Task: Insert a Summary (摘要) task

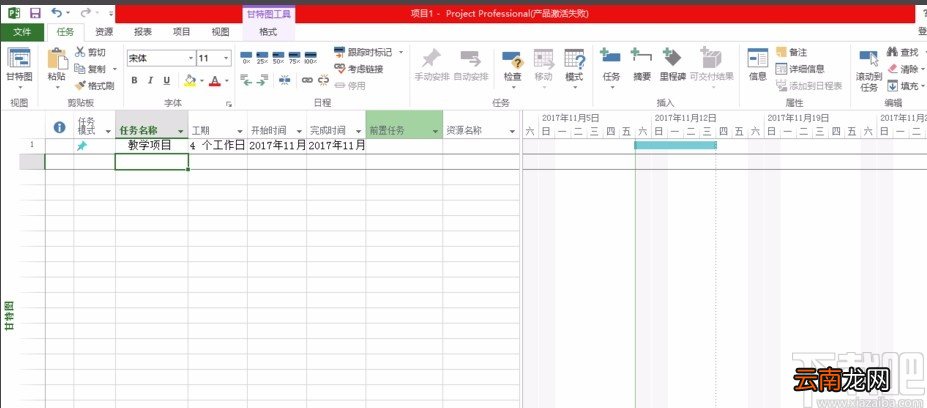Action: [641, 65]
